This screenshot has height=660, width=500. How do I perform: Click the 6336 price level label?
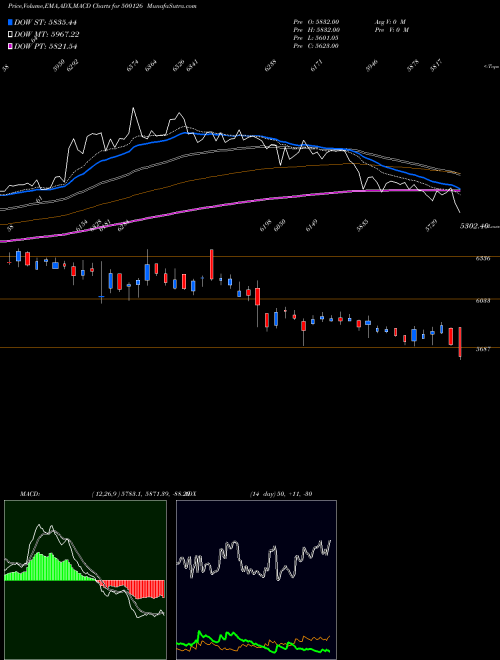click(x=483, y=259)
